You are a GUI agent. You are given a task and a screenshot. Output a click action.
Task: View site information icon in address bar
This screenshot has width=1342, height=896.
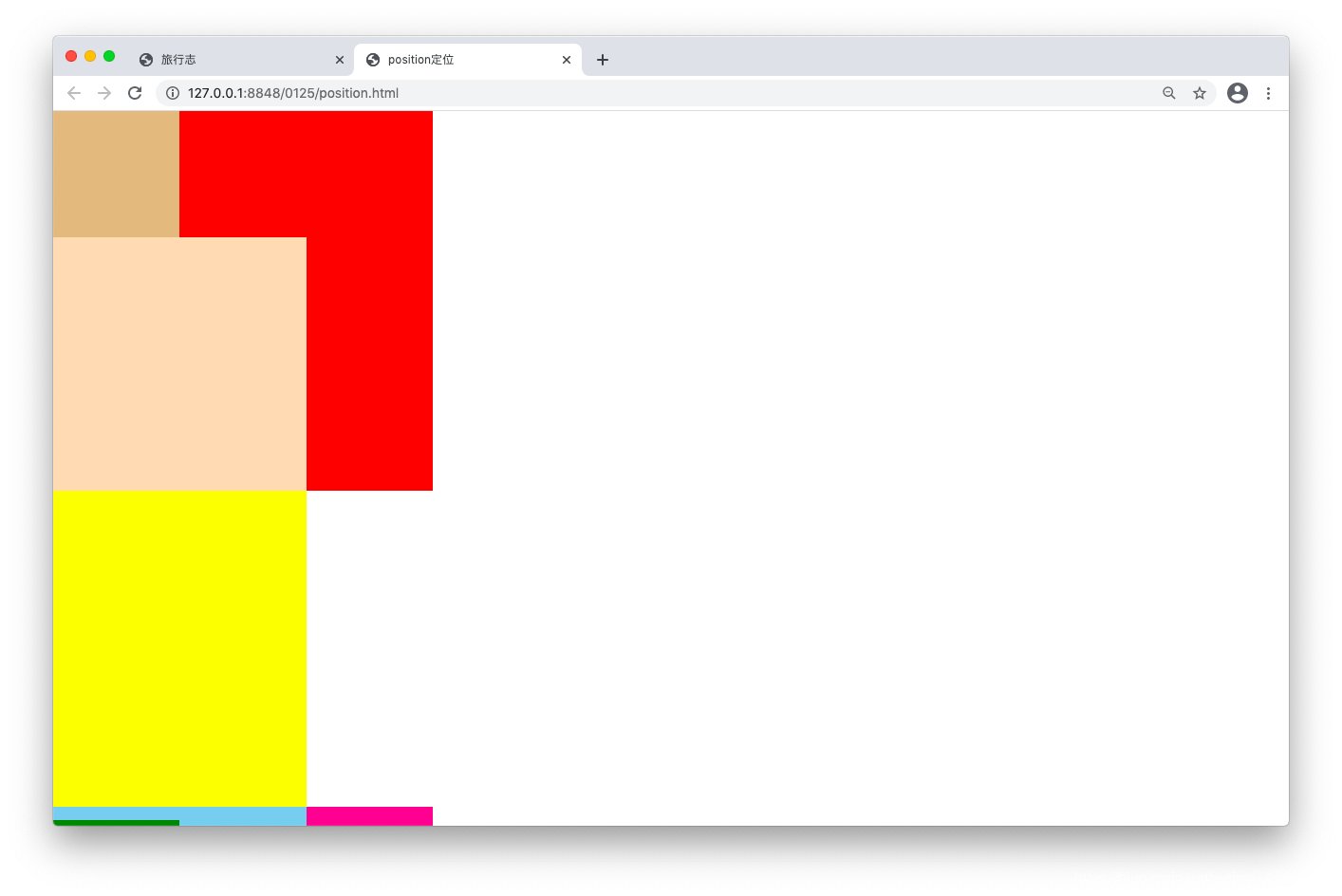click(173, 93)
